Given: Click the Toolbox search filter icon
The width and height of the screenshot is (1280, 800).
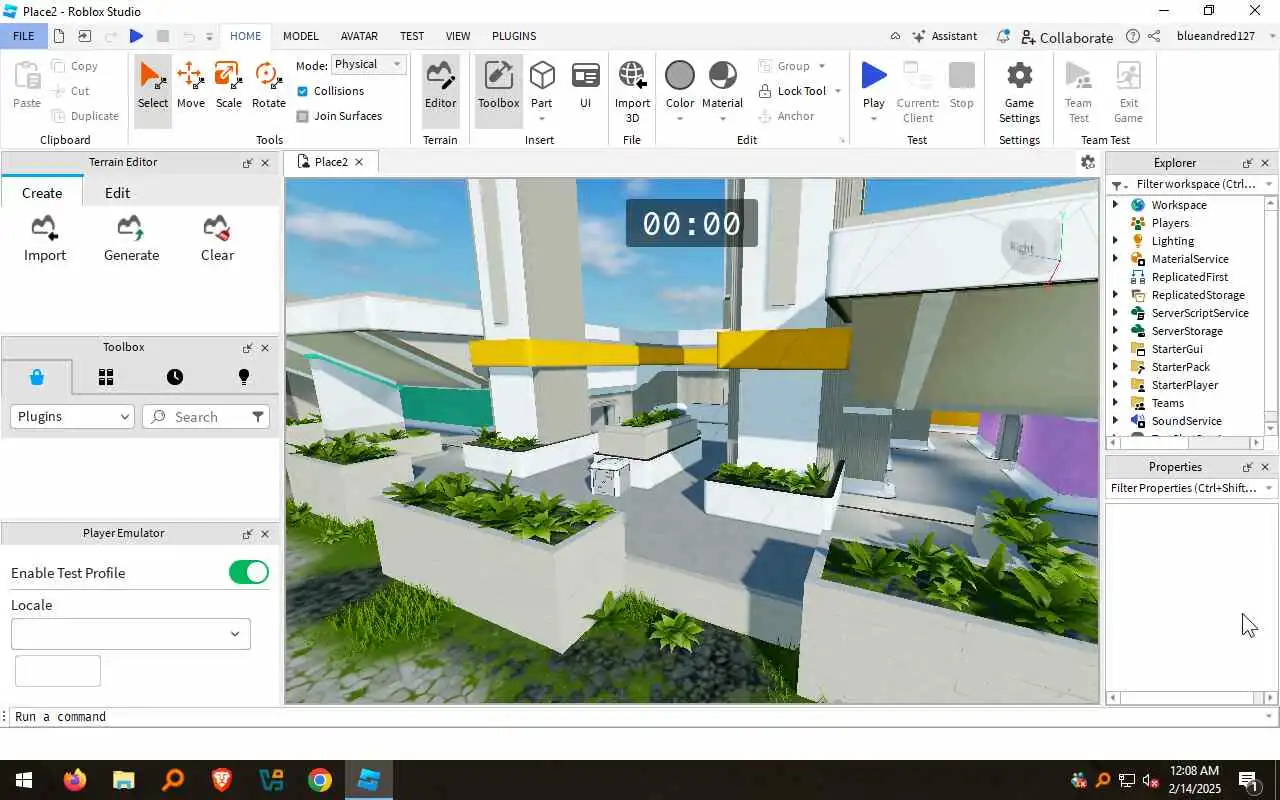Looking at the screenshot, I should pyautogui.click(x=258, y=417).
